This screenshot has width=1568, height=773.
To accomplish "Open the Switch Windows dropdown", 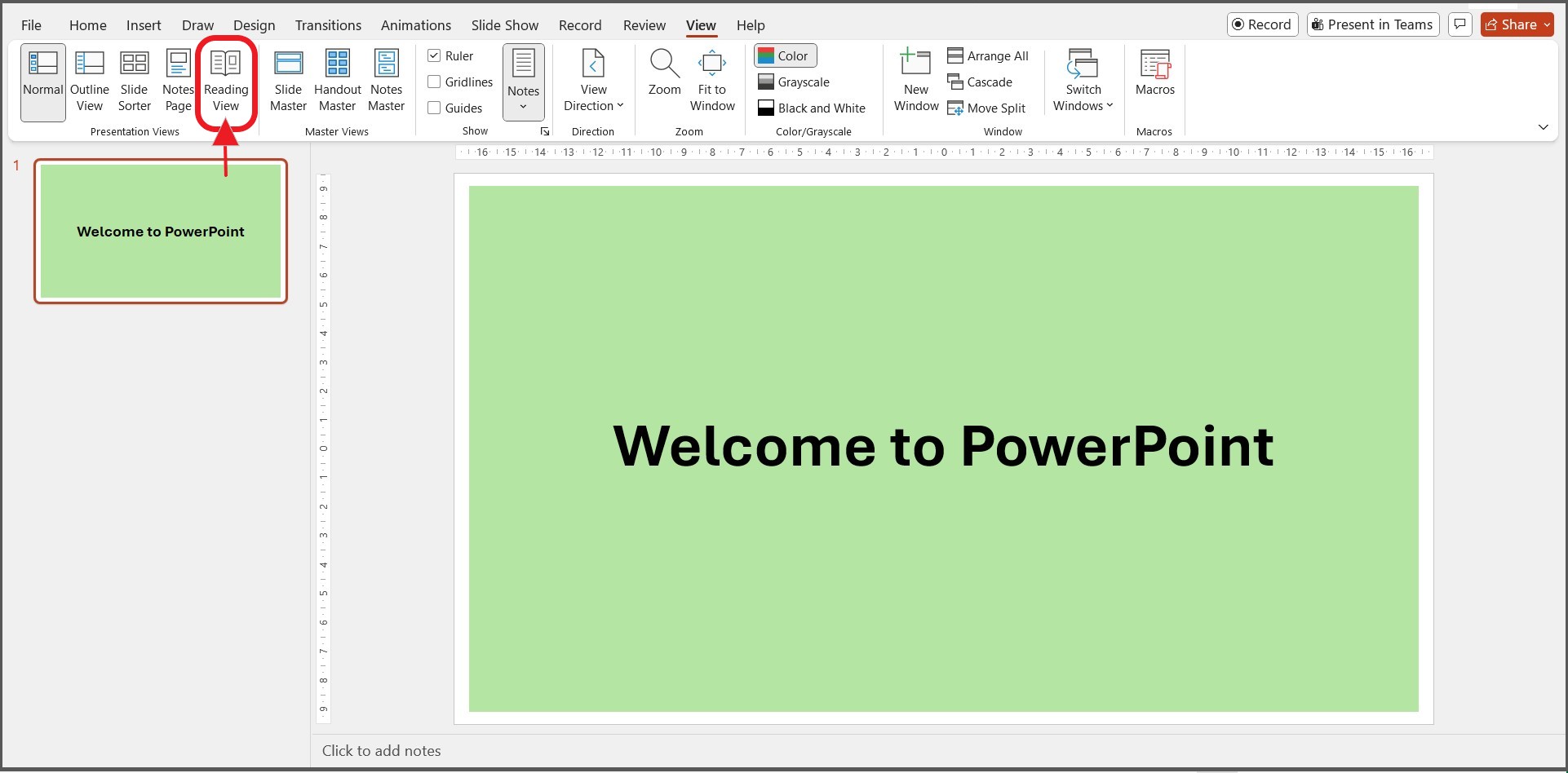I will pyautogui.click(x=1083, y=105).
